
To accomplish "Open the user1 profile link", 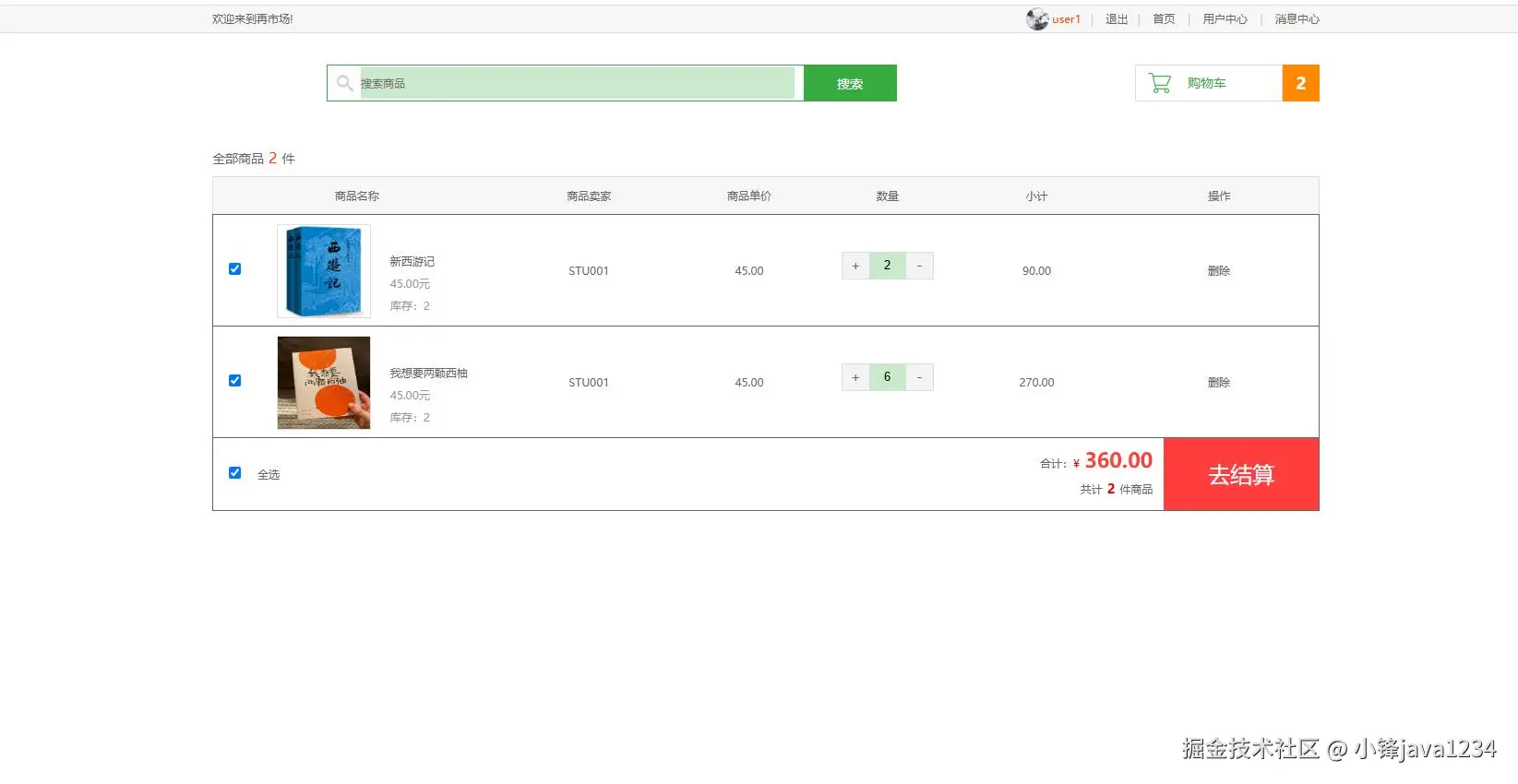I will [1066, 19].
